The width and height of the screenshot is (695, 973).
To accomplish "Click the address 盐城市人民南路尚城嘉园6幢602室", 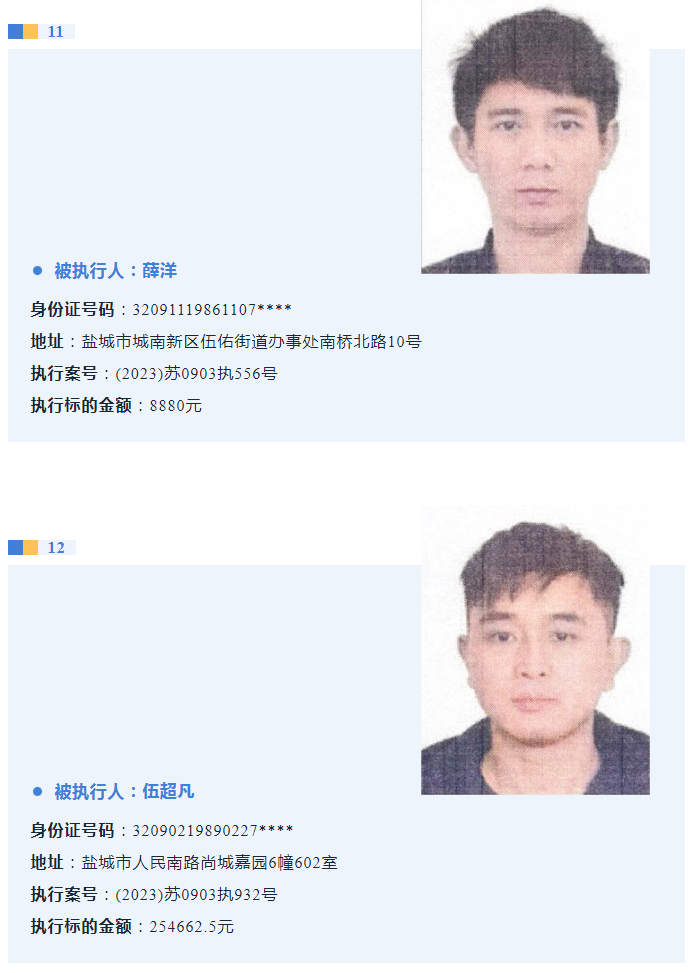I will point(210,863).
